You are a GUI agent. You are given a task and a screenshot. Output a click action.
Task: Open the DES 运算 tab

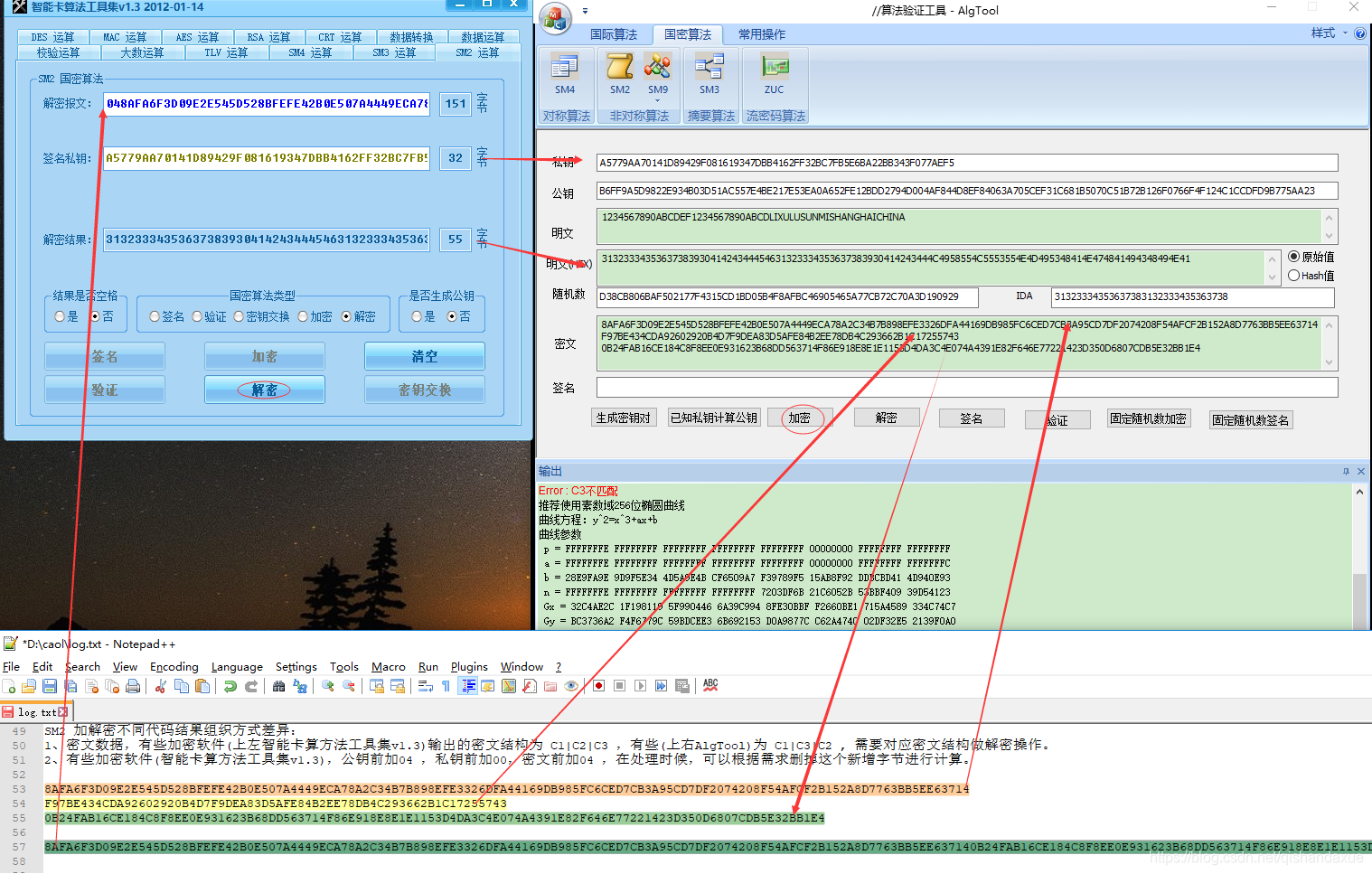click(x=52, y=37)
